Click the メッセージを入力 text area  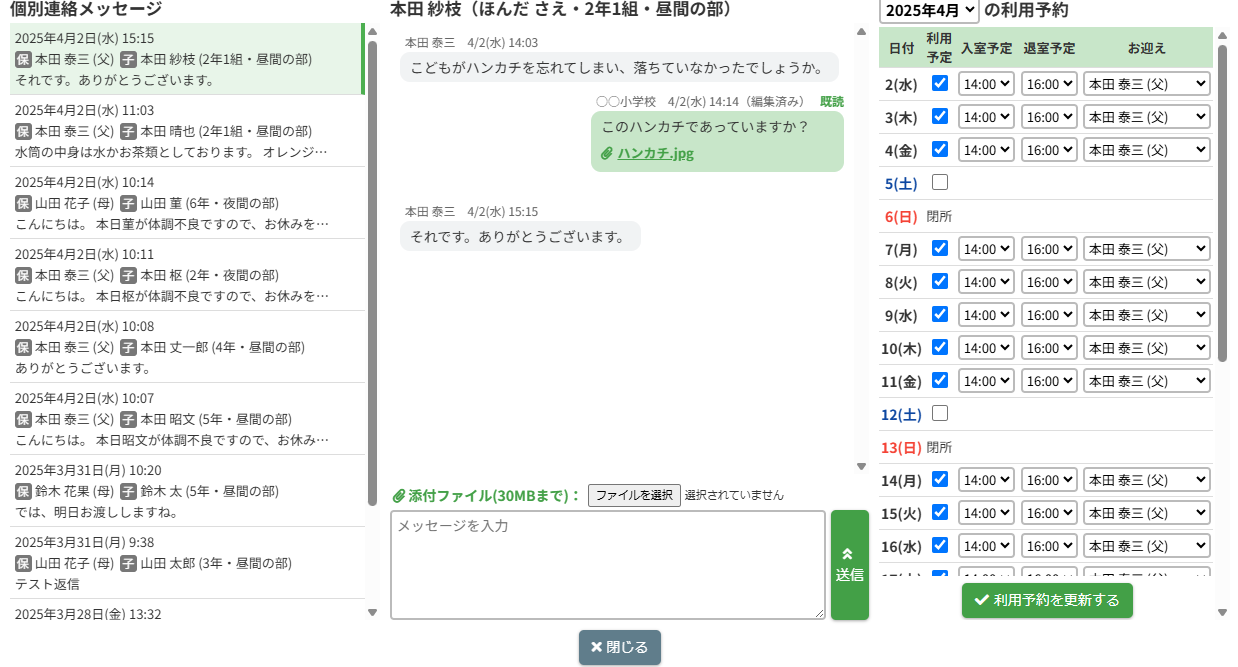tap(607, 565)
